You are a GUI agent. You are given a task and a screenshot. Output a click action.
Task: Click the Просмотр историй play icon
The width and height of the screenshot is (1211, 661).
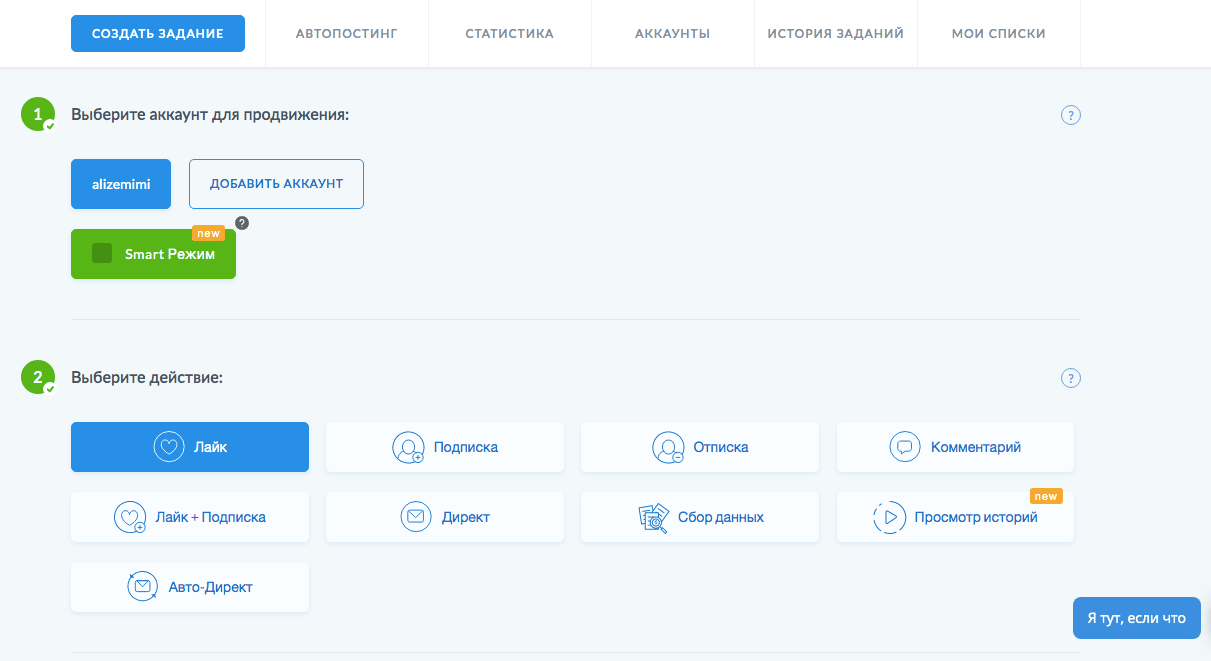pos(888,517)
